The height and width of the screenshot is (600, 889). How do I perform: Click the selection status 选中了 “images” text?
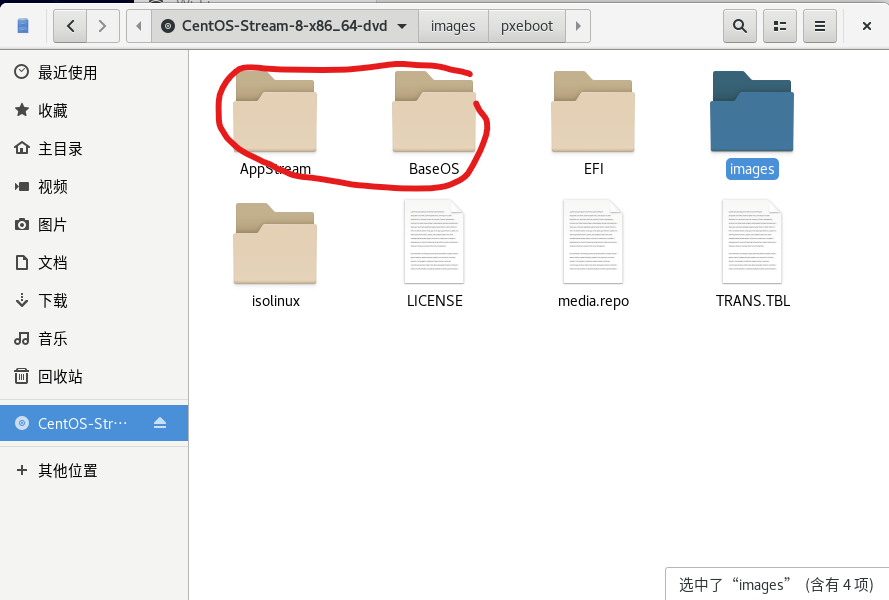point(776,585)
